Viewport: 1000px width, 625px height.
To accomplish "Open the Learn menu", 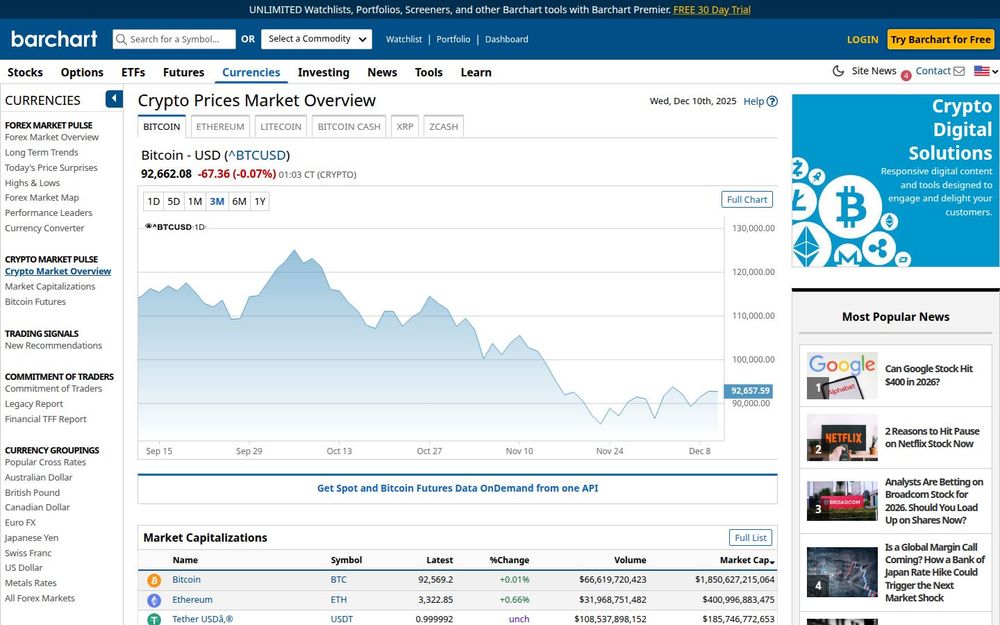I will [x=476, y=72].
